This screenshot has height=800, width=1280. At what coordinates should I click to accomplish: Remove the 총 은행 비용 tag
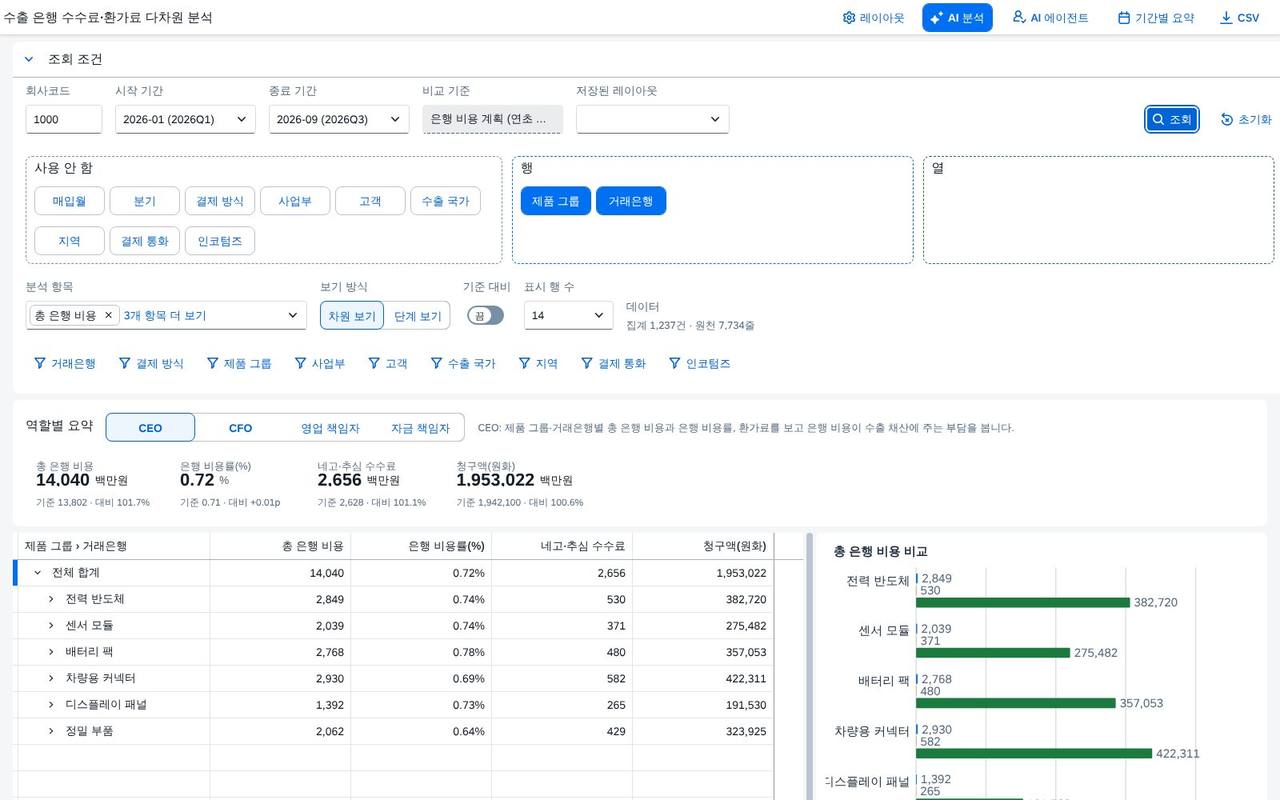pos(108,315)
